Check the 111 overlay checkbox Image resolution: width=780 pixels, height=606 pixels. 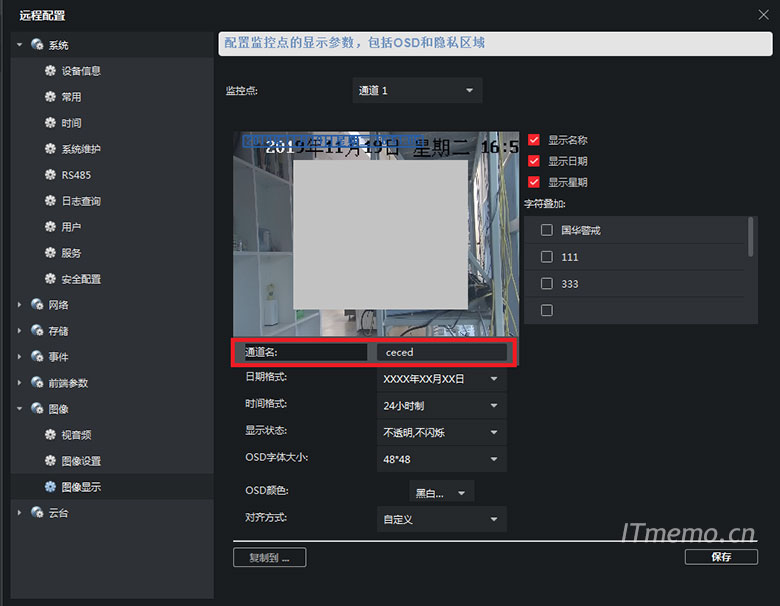[547, 257]
